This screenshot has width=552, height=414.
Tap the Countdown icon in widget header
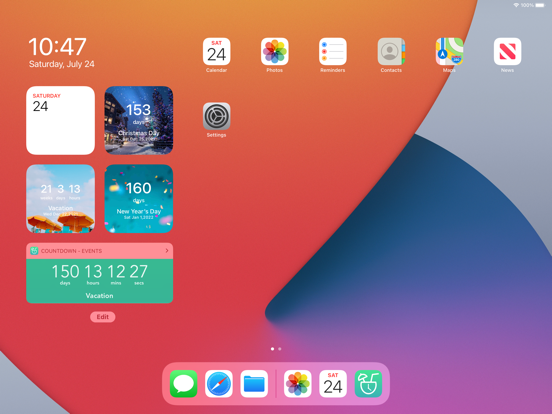(34, 251)
